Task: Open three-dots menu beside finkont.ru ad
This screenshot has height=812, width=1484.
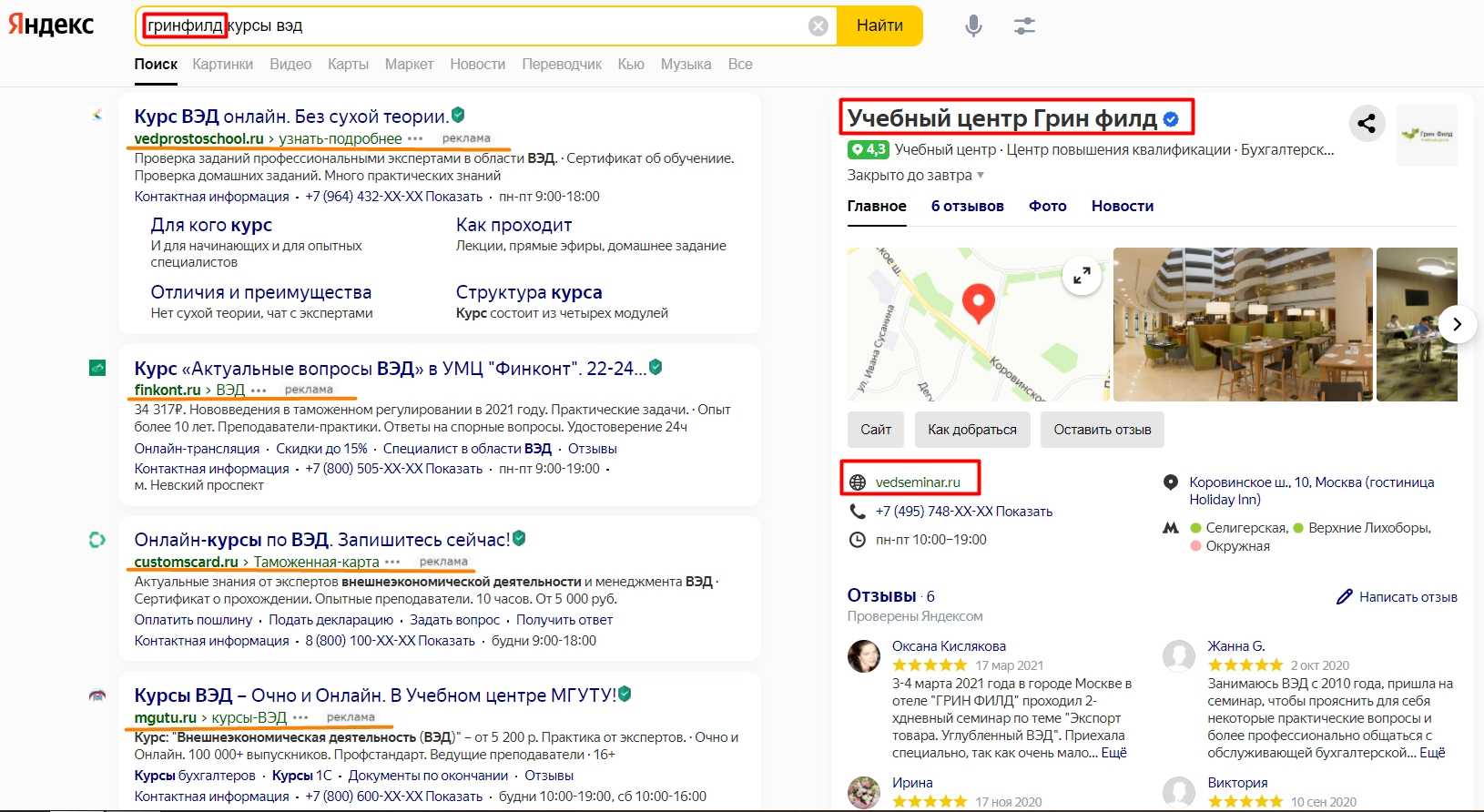Action: [x=259, y=390]
